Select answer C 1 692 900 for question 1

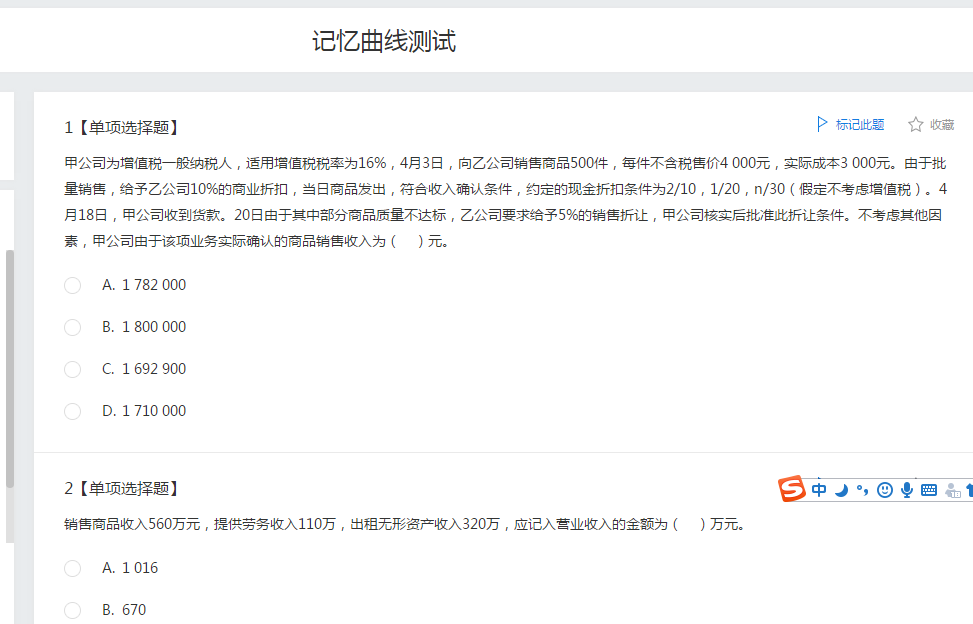pyautogui.click(x=72, y=369)
